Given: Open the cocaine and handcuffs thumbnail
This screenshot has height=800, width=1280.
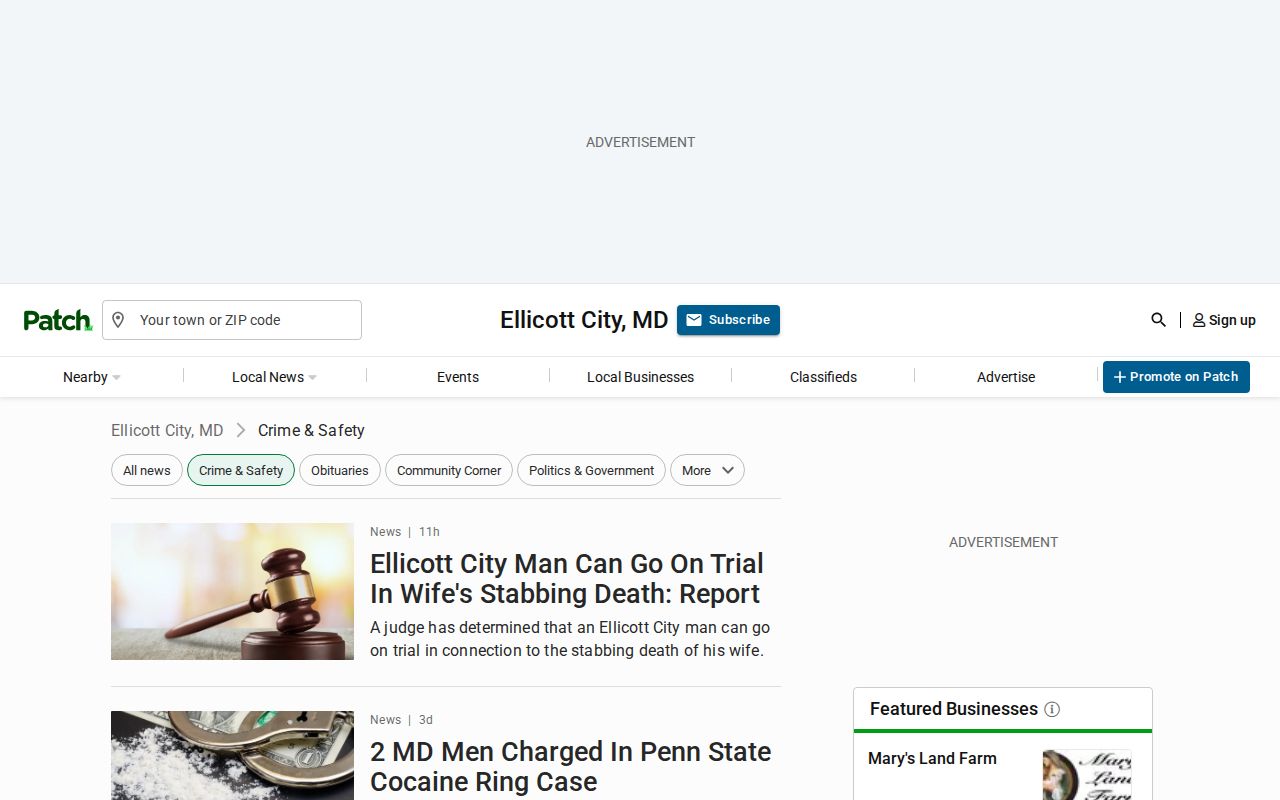Looking at the screenshot, I should [232, 755].
